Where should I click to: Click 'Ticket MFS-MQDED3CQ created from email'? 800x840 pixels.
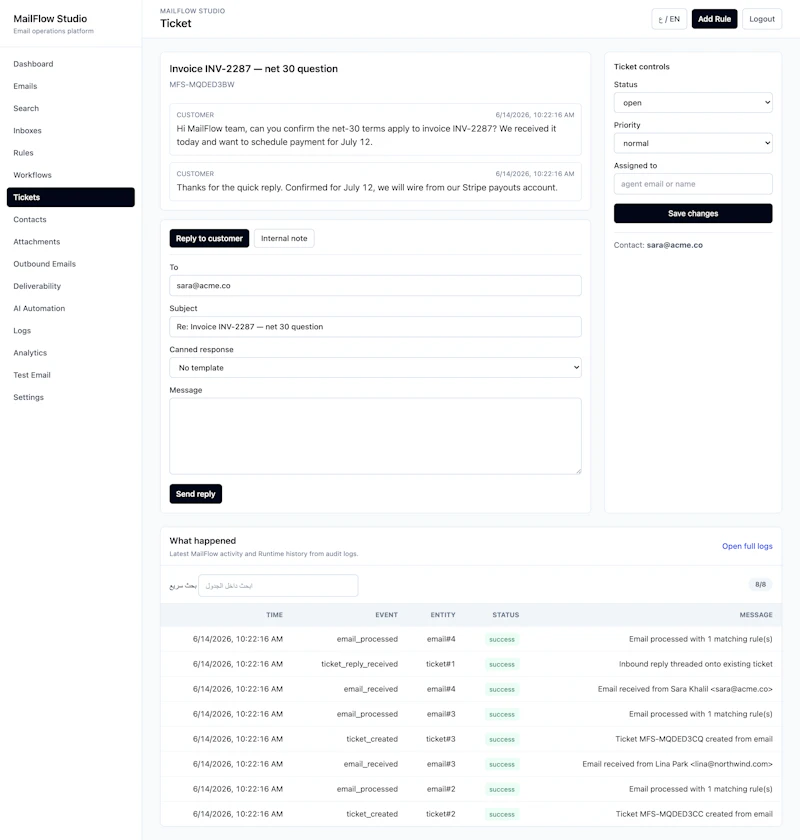pos(694,739)
